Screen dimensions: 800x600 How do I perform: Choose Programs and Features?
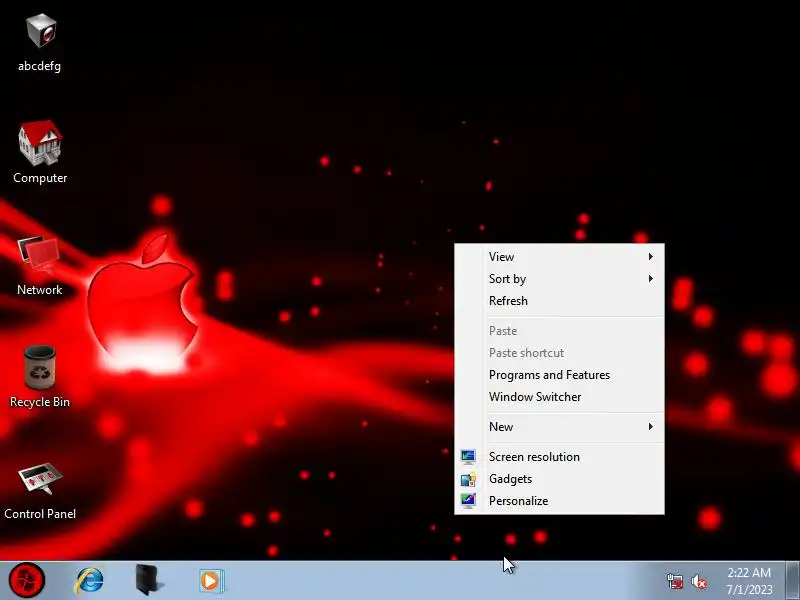[559, 374]
